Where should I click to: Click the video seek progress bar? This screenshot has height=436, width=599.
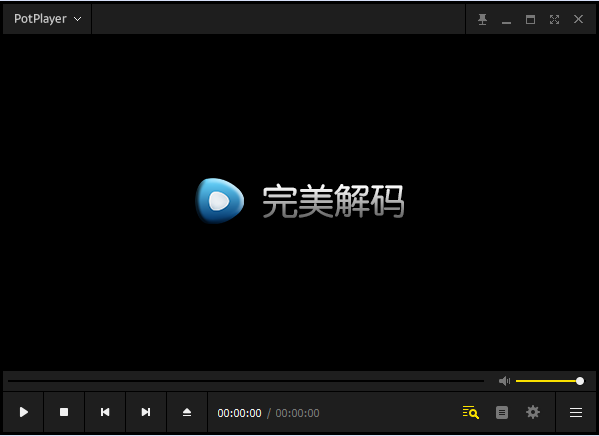246,381
